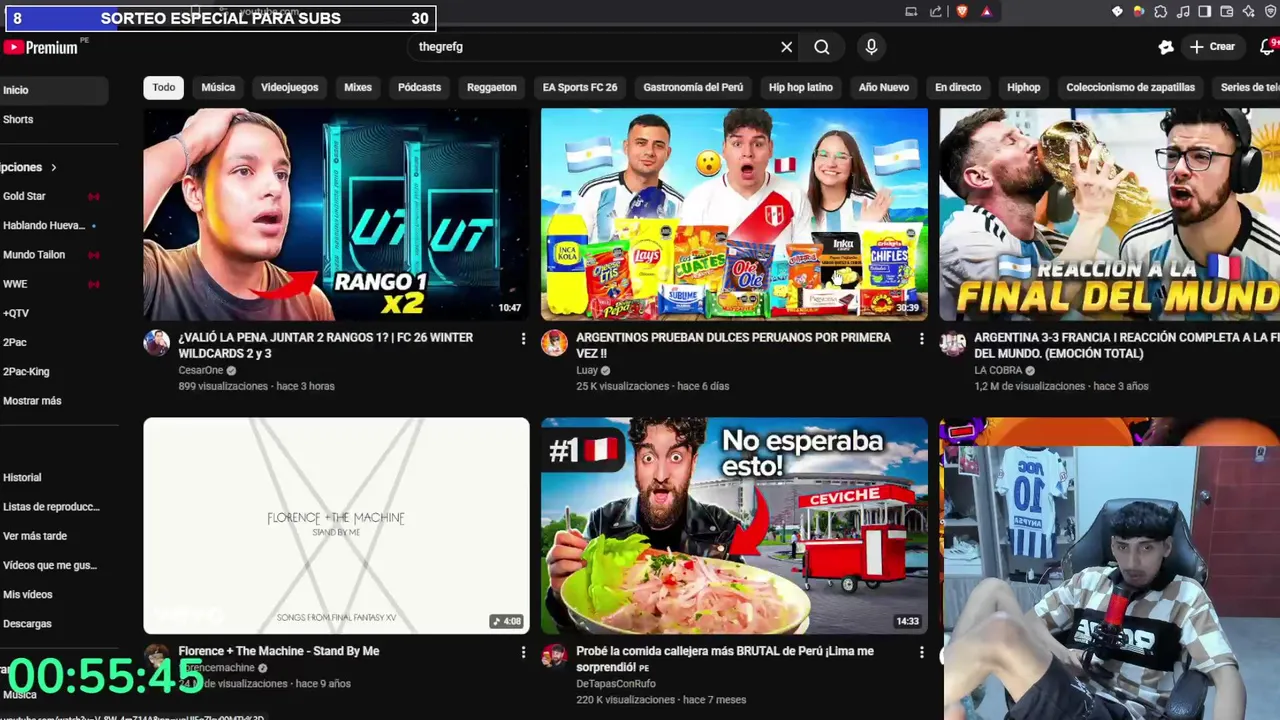Image resolution: width=1280 pixels, height=720 pixels.
Task: Play Argentinos prueban dulces peruanos thumbnail
Action: pos(734,214)
